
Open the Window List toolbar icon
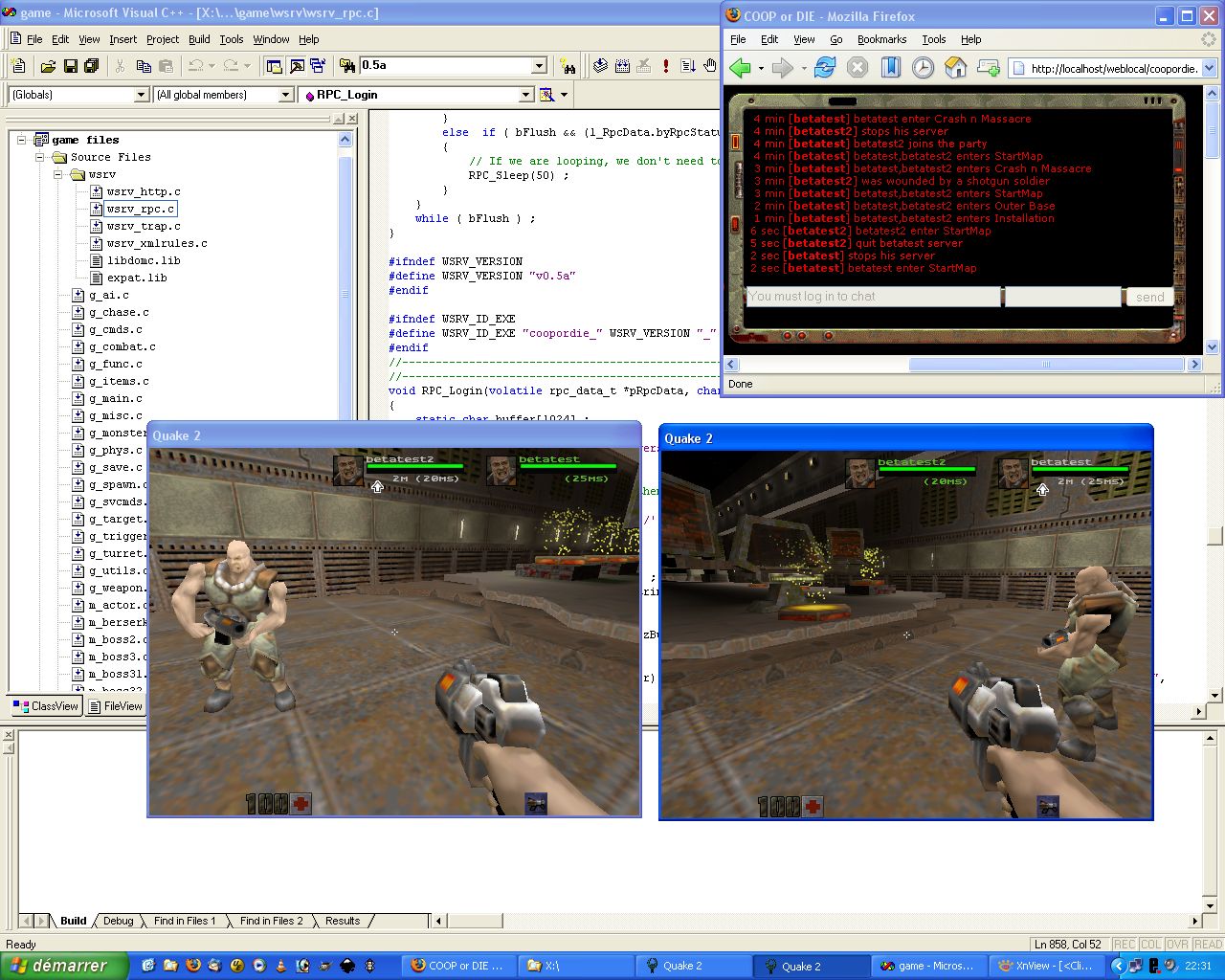point(319,66)
